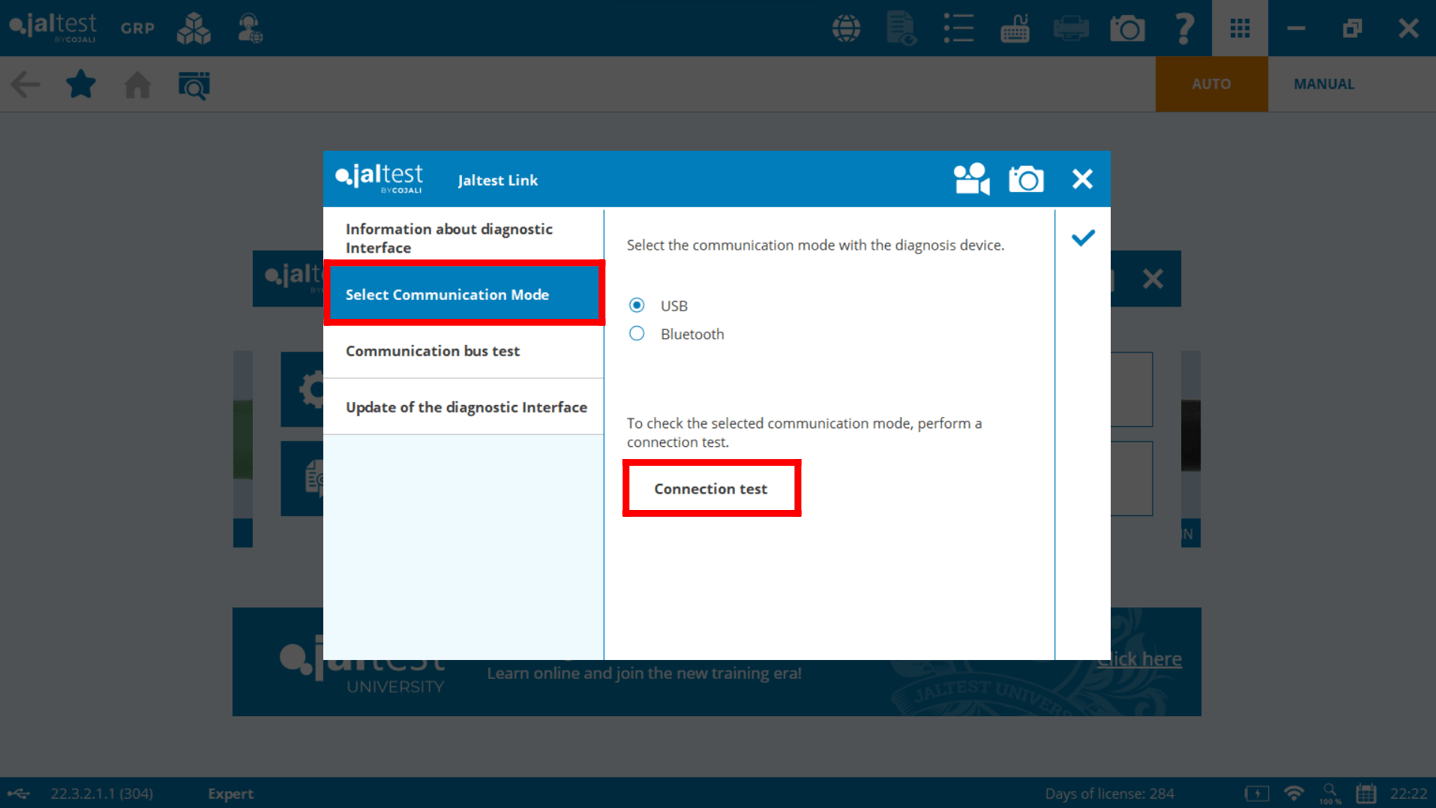Open Update of the diagnostic Interface section
Screen dimensions: 1436x808
click(x=464, y=407)
